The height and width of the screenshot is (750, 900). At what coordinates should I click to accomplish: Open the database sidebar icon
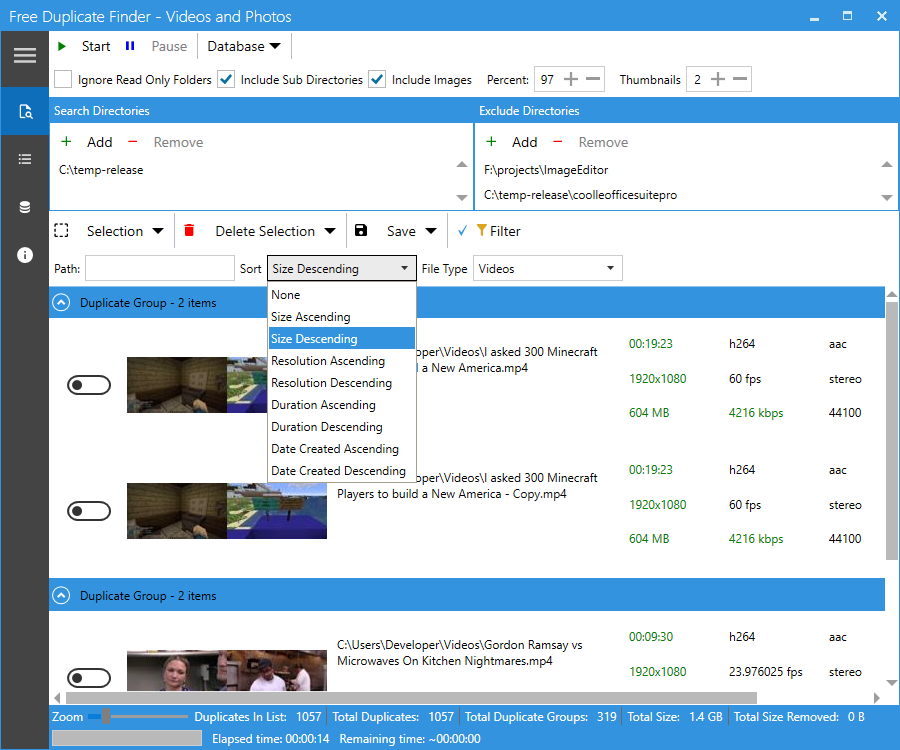[24, 207]
